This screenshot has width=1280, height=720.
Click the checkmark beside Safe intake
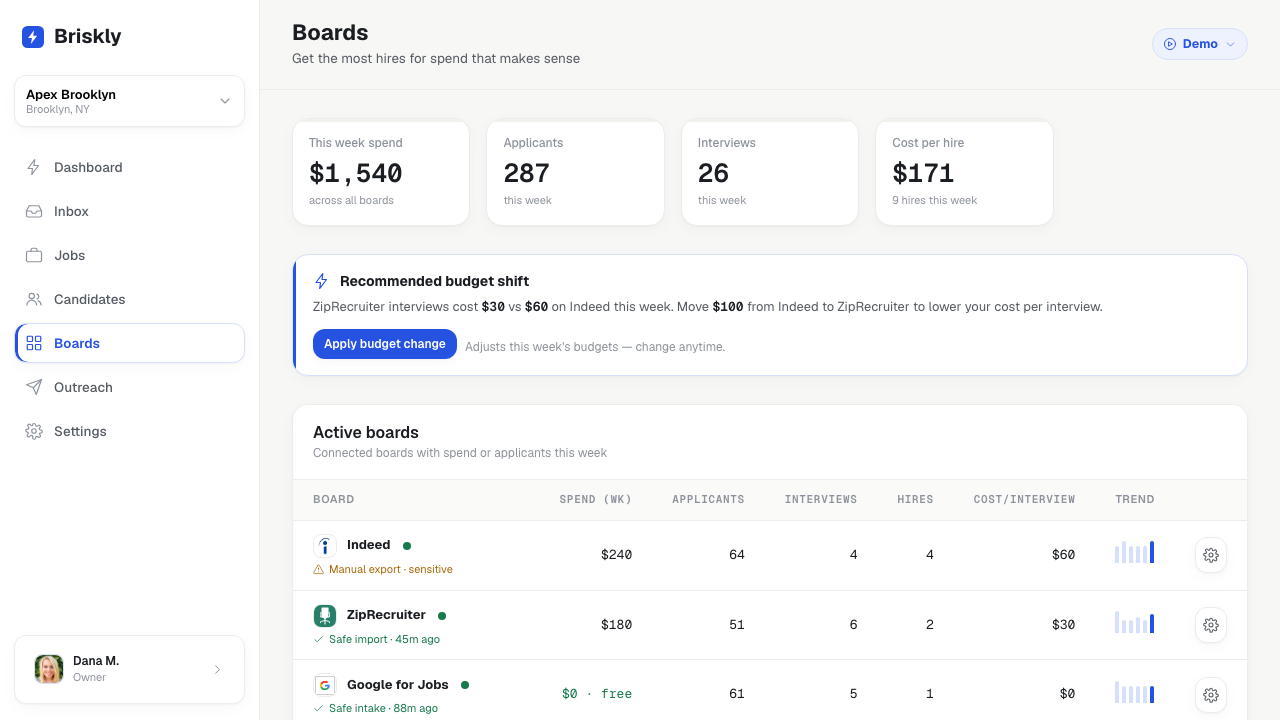pyautogui.click(x=319, y=708)
